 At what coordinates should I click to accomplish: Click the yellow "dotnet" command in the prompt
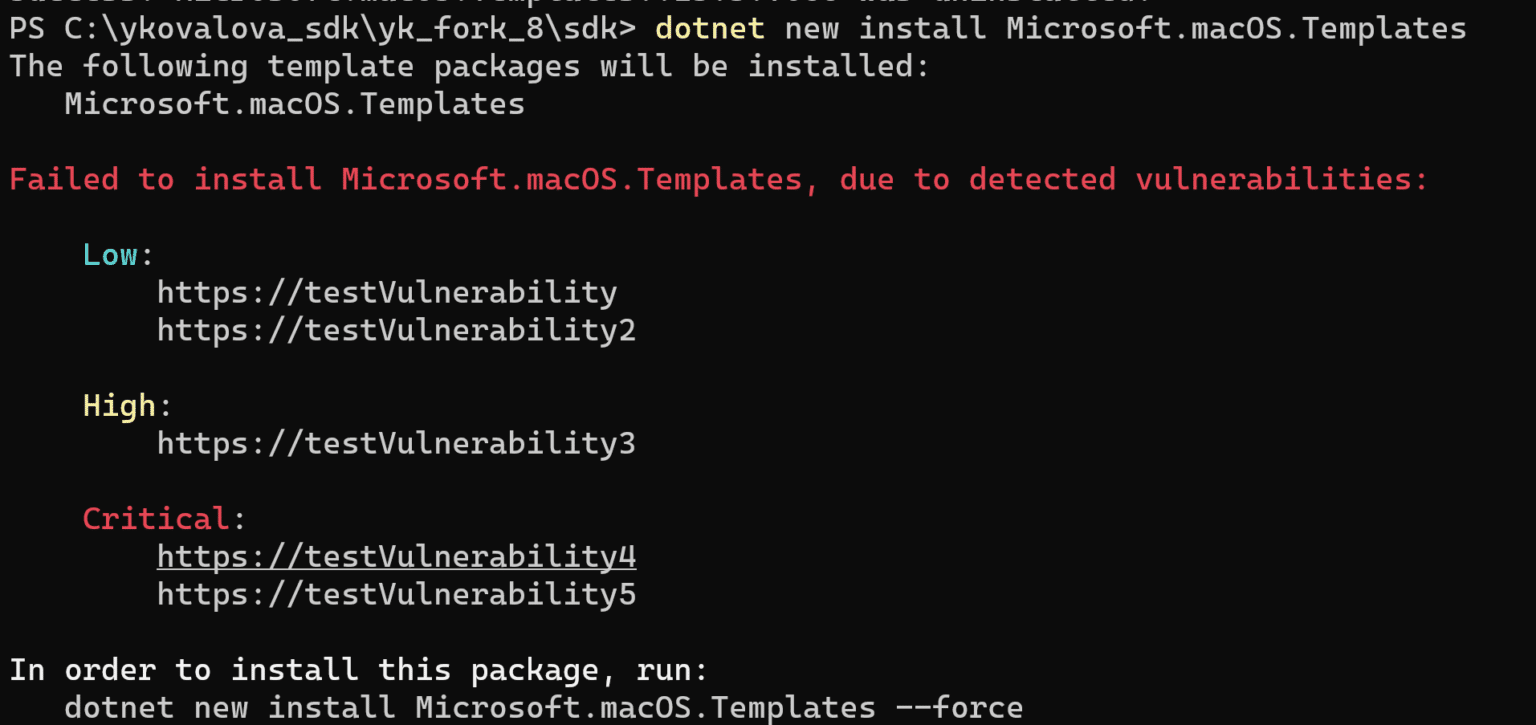709,28
